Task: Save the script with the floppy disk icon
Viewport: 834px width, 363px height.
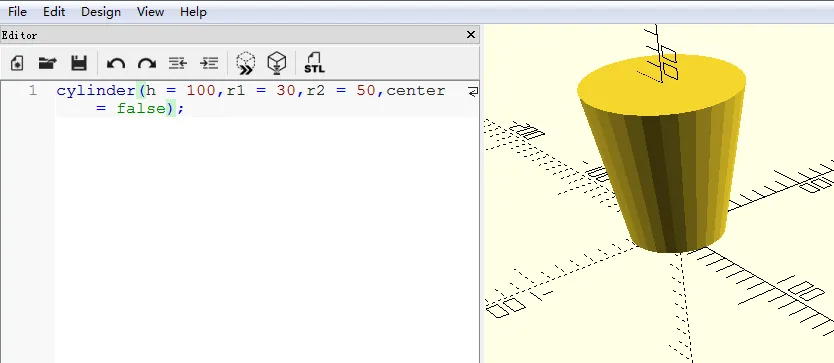Action: [79, 63]
